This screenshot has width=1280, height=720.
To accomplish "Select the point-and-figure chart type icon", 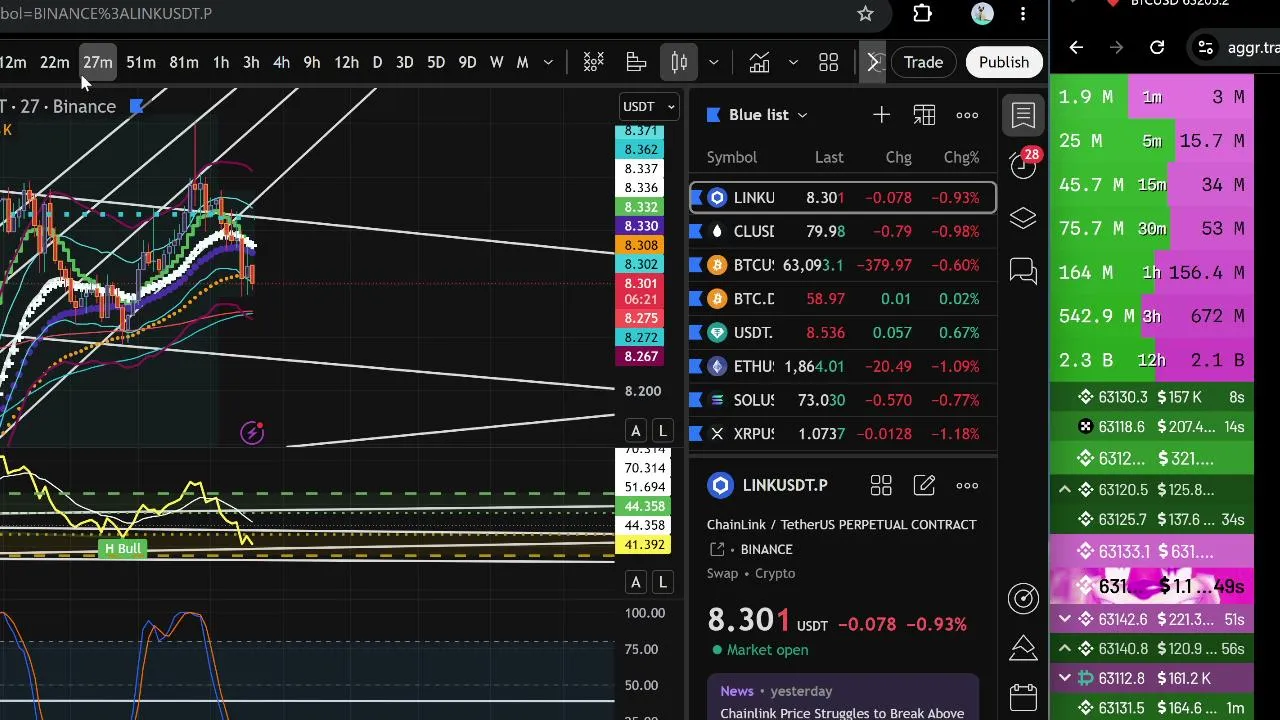I will click(x=594, y=63).
